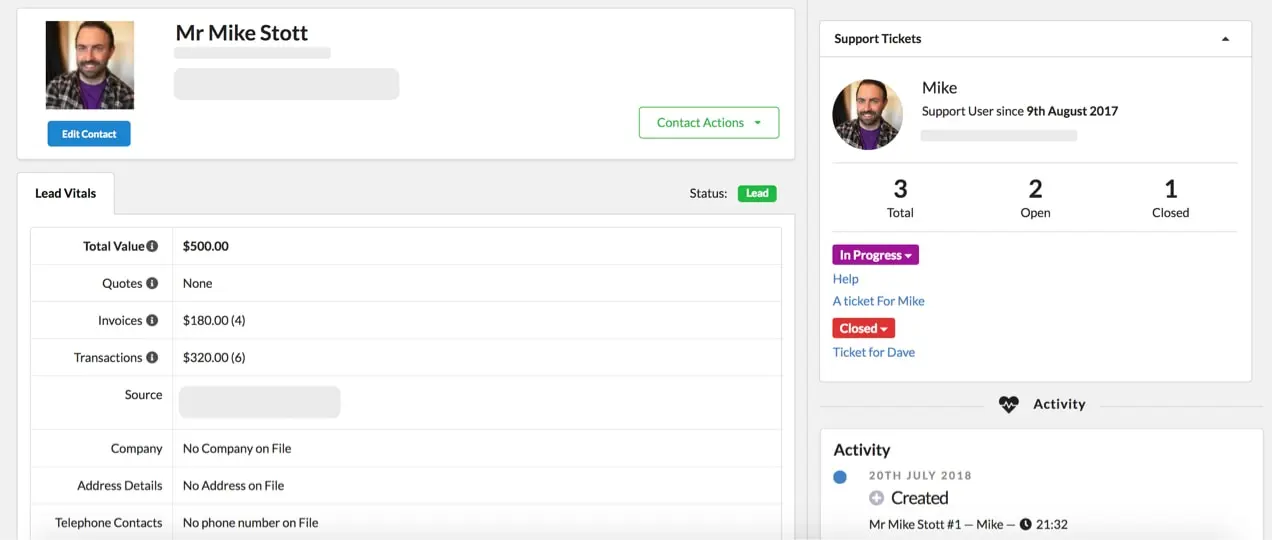
Task: Click the $500.00 total value
Action: pos(206,246)
